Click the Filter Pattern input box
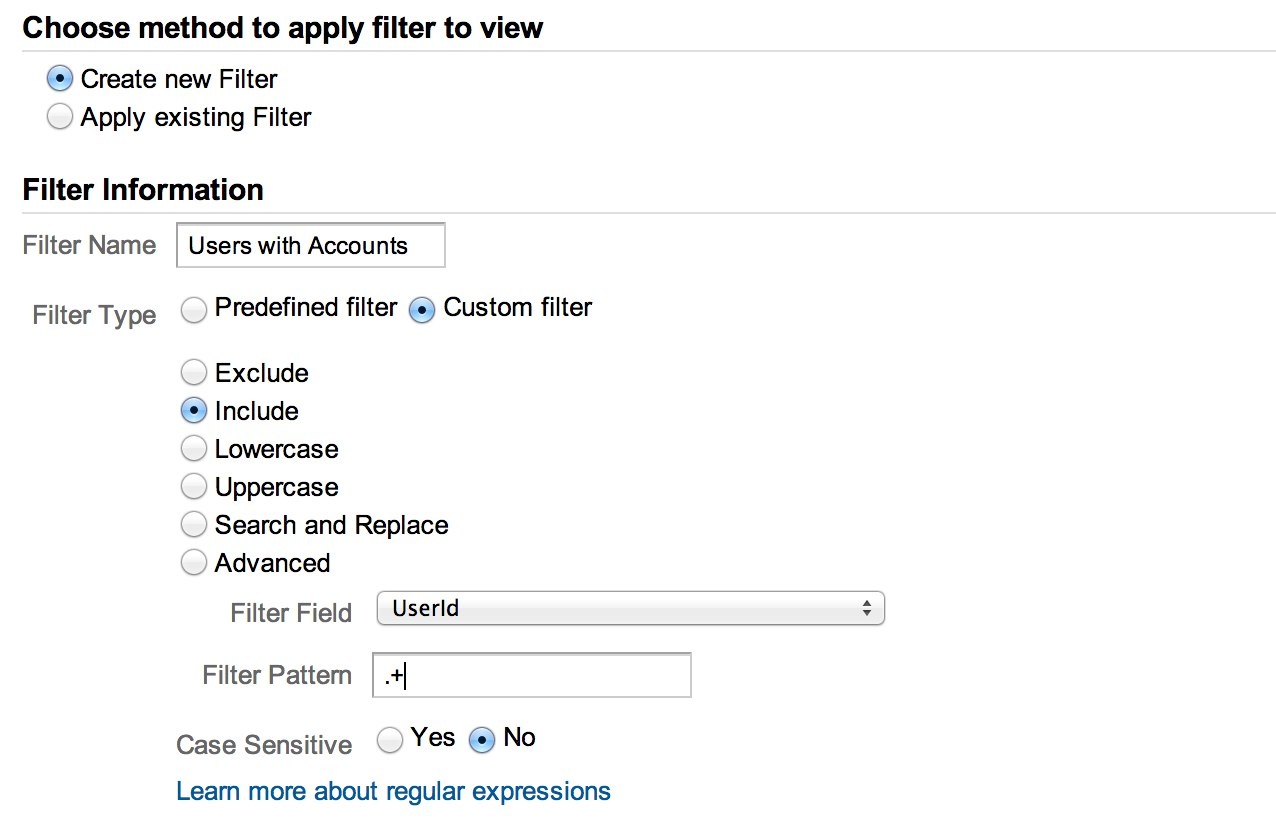Screen dimensions: 1276x838 531,676
